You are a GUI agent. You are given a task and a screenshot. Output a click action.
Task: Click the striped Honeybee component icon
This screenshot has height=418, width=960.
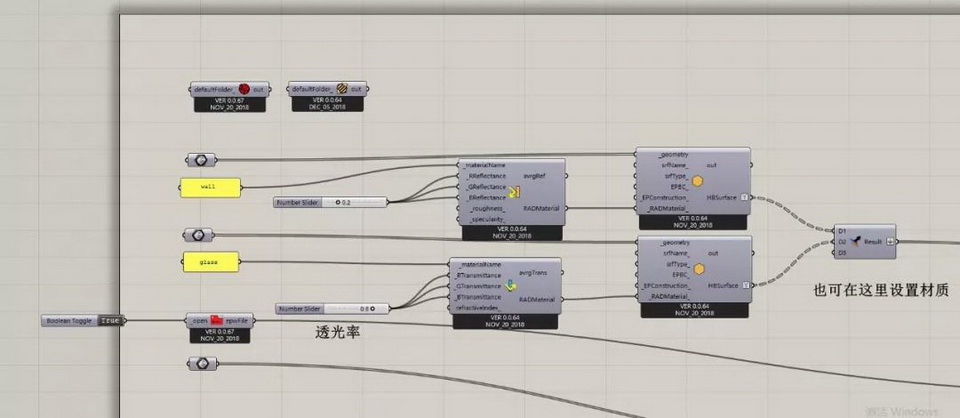[x=342, y=89]
